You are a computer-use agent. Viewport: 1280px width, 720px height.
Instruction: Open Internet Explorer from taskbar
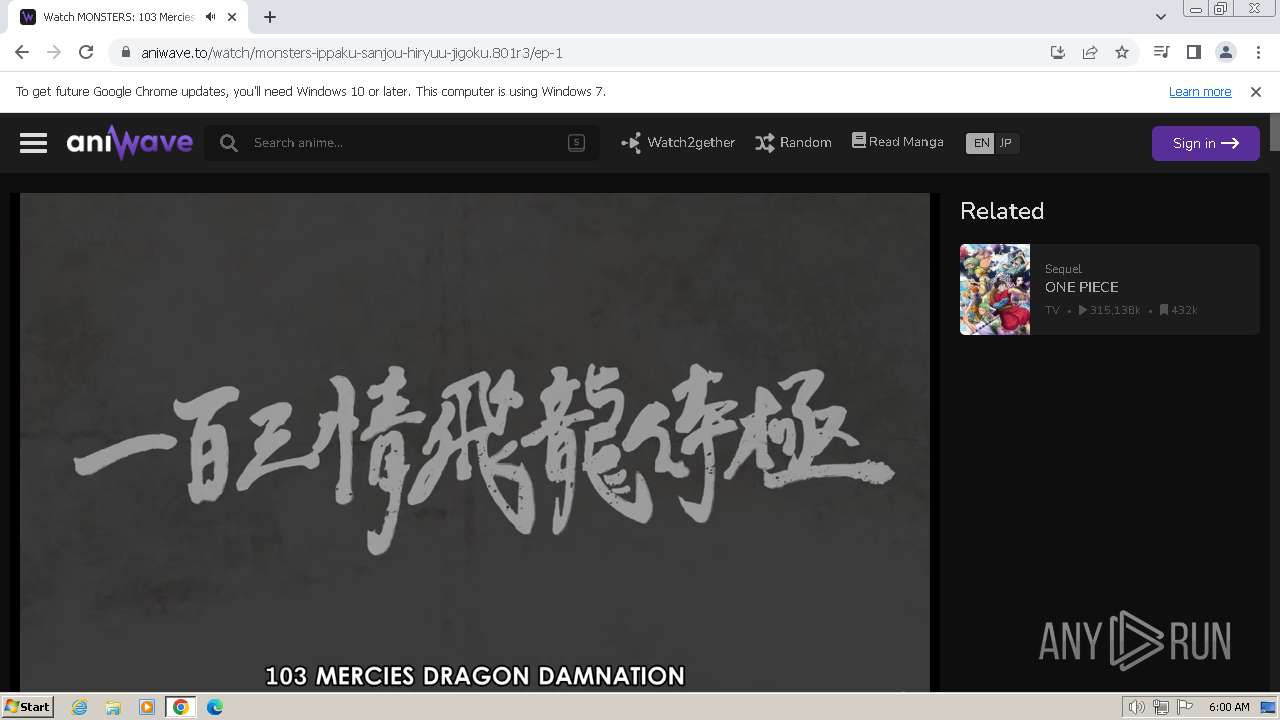[x=80, y=707]
